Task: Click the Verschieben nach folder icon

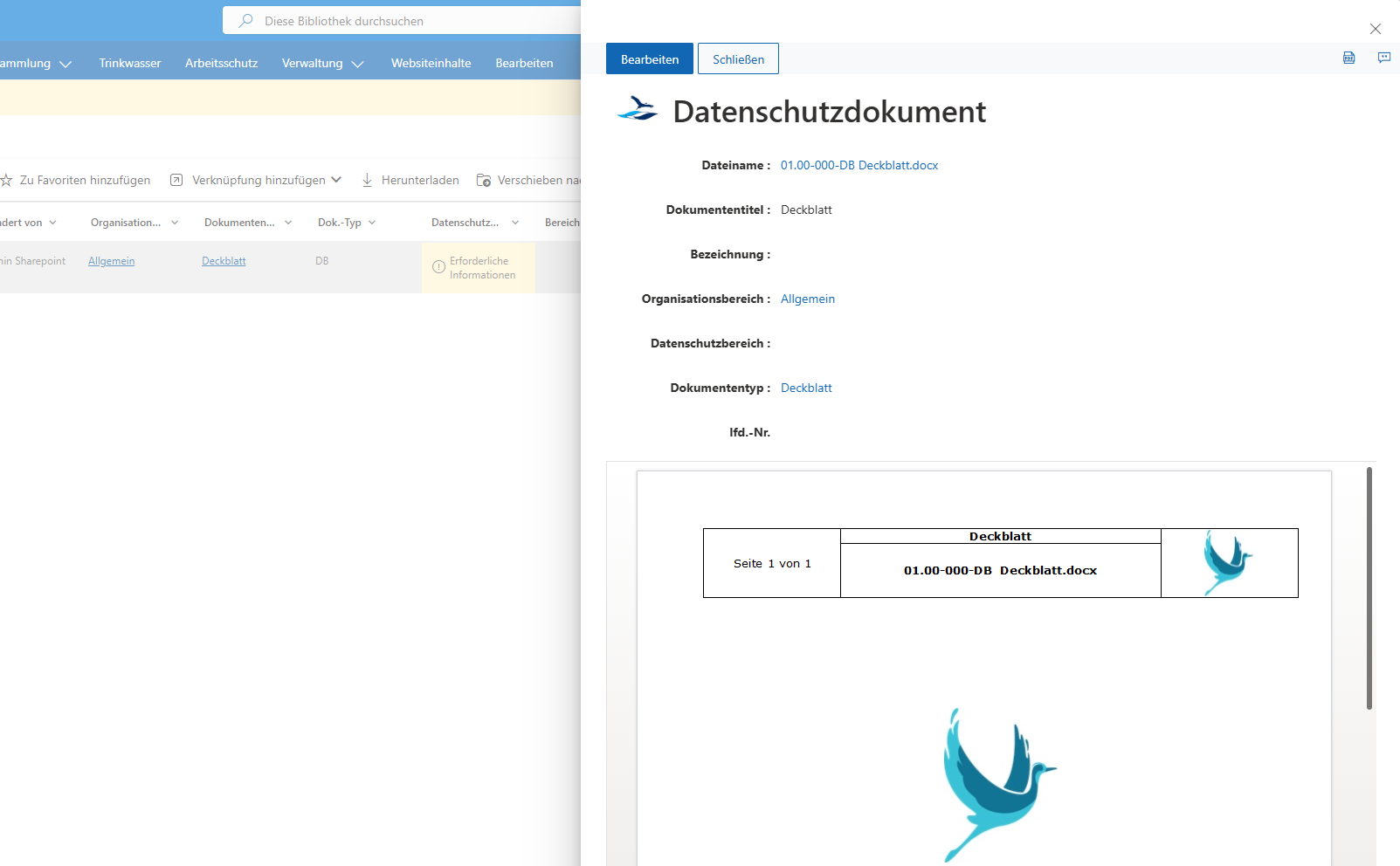Action: (484, 180)
